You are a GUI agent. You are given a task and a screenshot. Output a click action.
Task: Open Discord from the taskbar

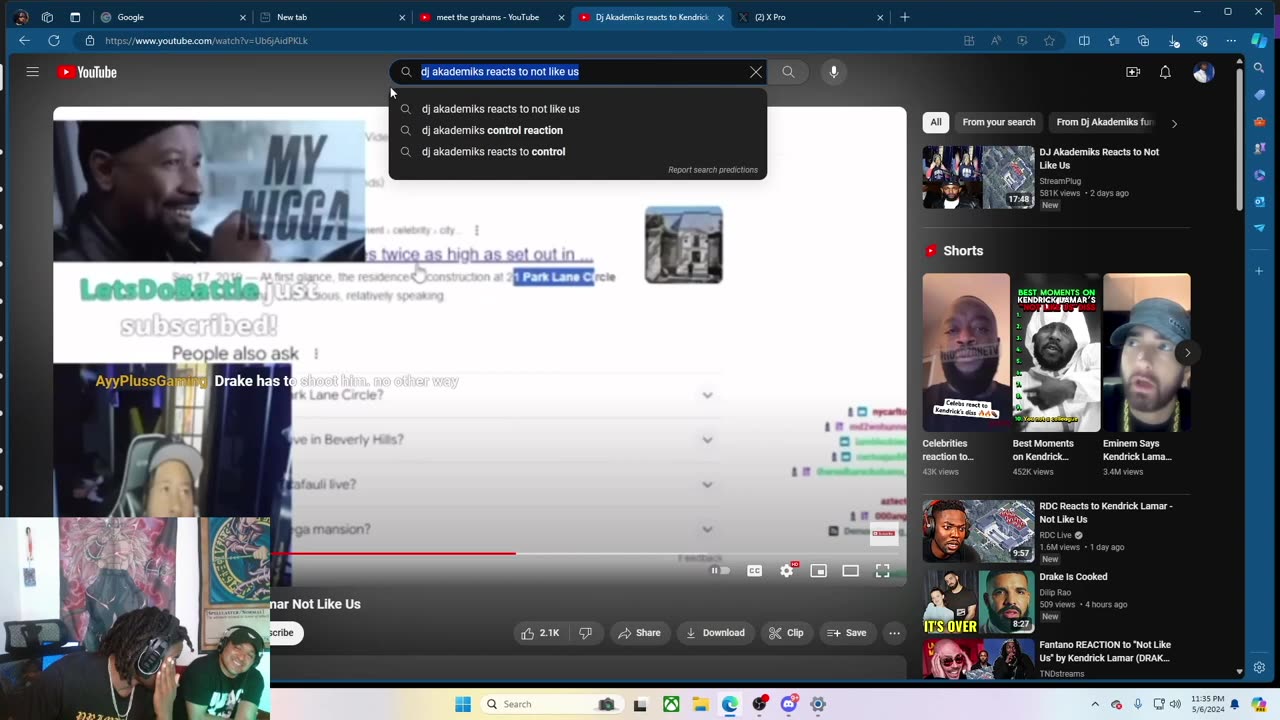click(x=789, y=704)
